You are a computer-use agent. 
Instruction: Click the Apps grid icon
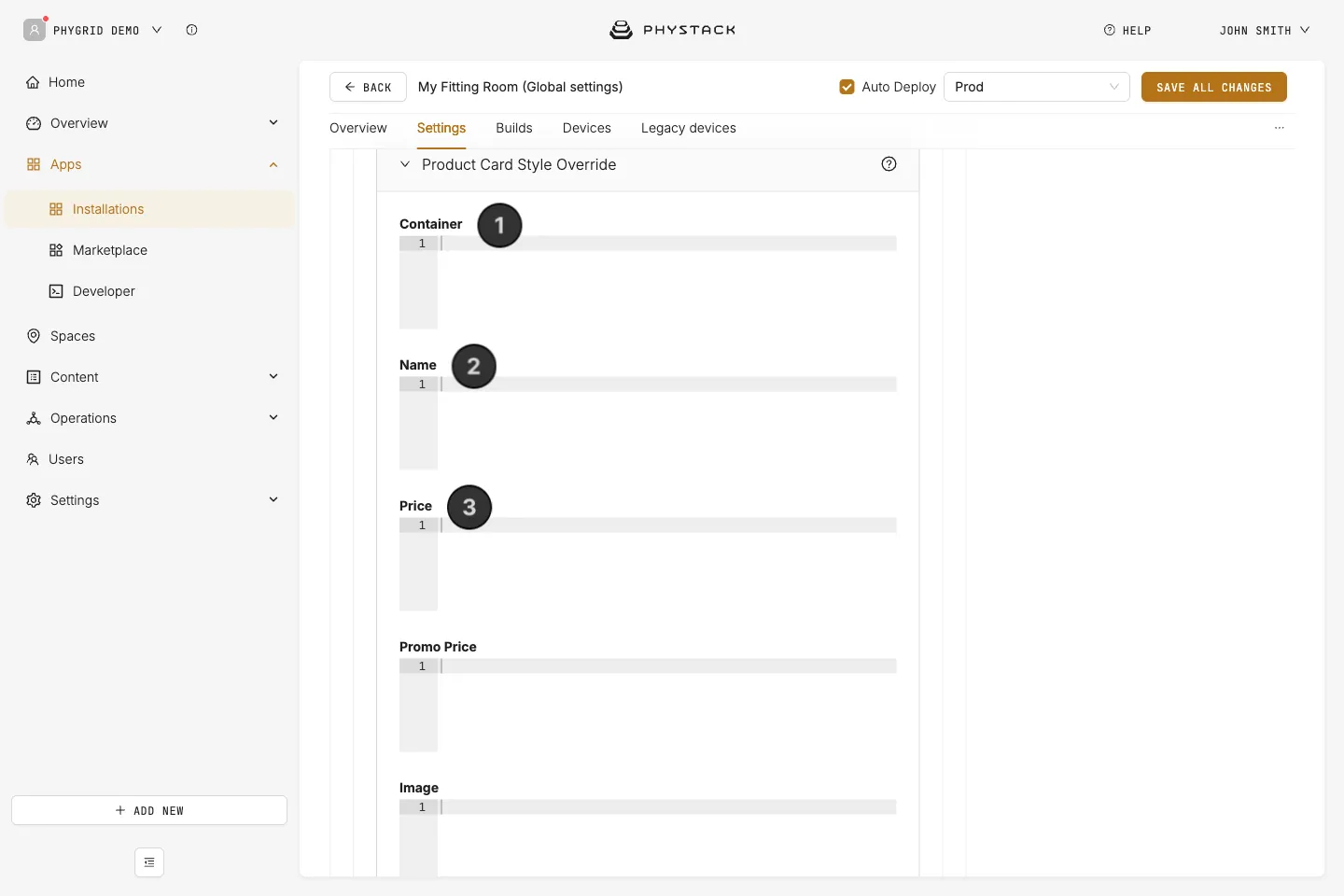pyautogui.click(x=34, y=164)
